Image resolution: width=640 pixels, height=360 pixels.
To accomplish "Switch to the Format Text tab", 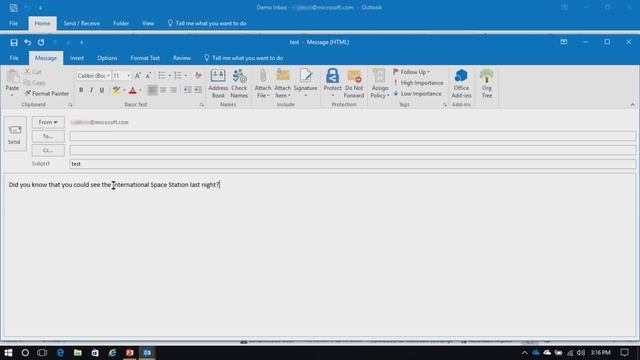I will coord(145,58).
